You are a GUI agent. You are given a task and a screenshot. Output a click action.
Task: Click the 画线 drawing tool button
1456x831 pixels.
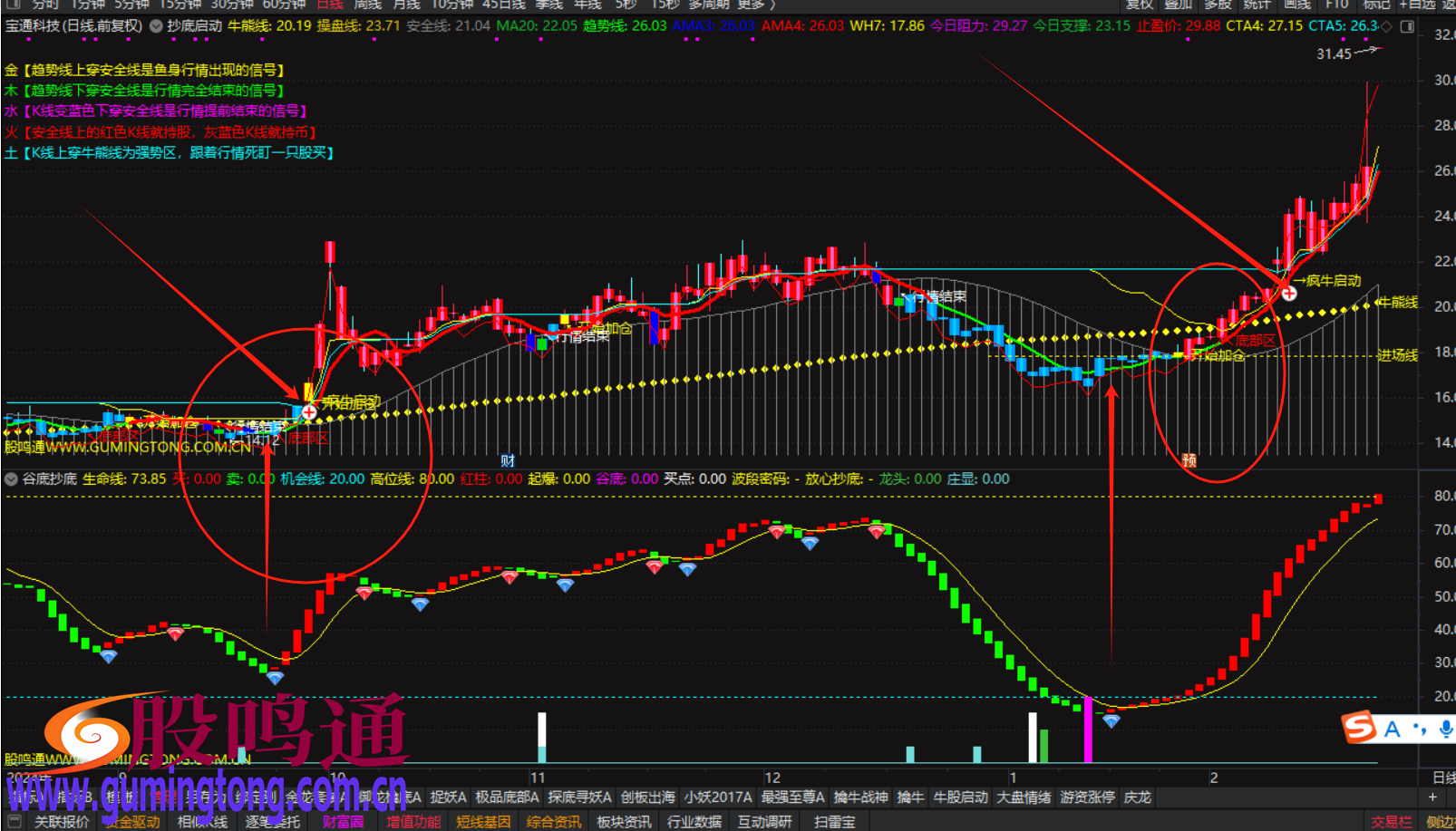point(1297,5)
